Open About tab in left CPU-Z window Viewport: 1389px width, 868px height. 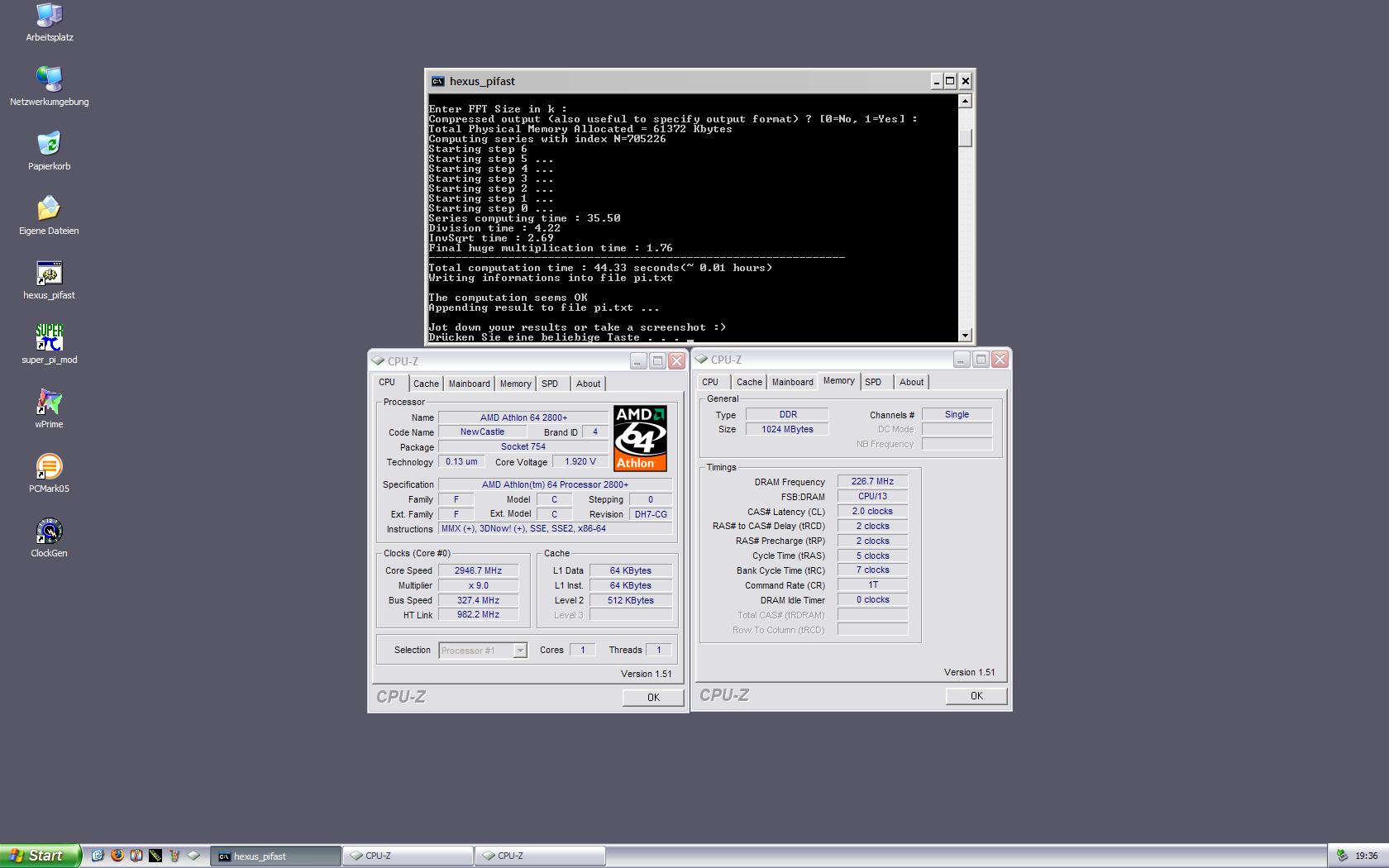588,384
